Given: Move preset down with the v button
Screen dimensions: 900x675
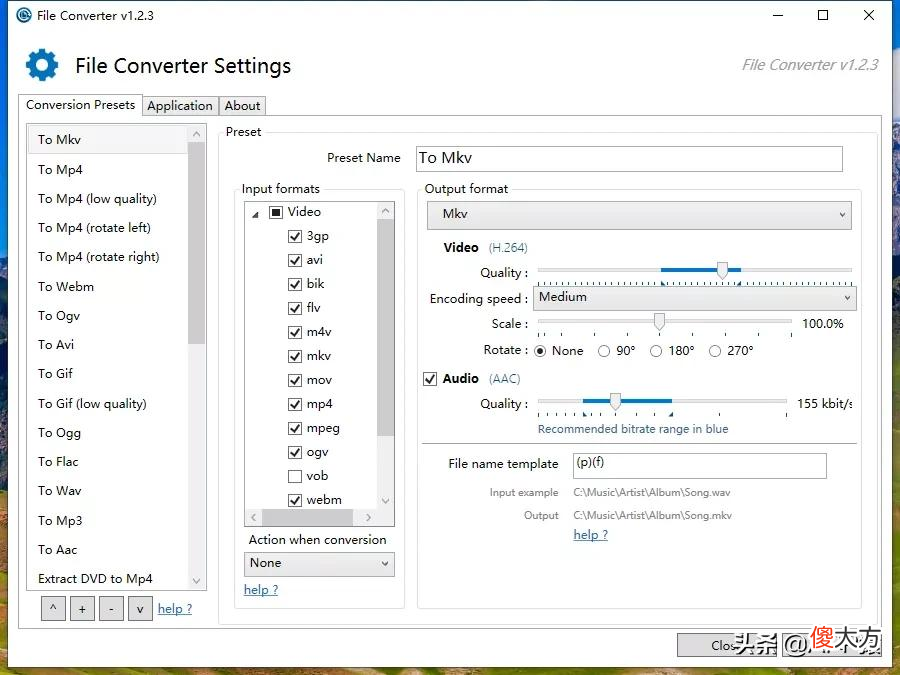Looking at the screenshot, I should click(x=140, y=608).
